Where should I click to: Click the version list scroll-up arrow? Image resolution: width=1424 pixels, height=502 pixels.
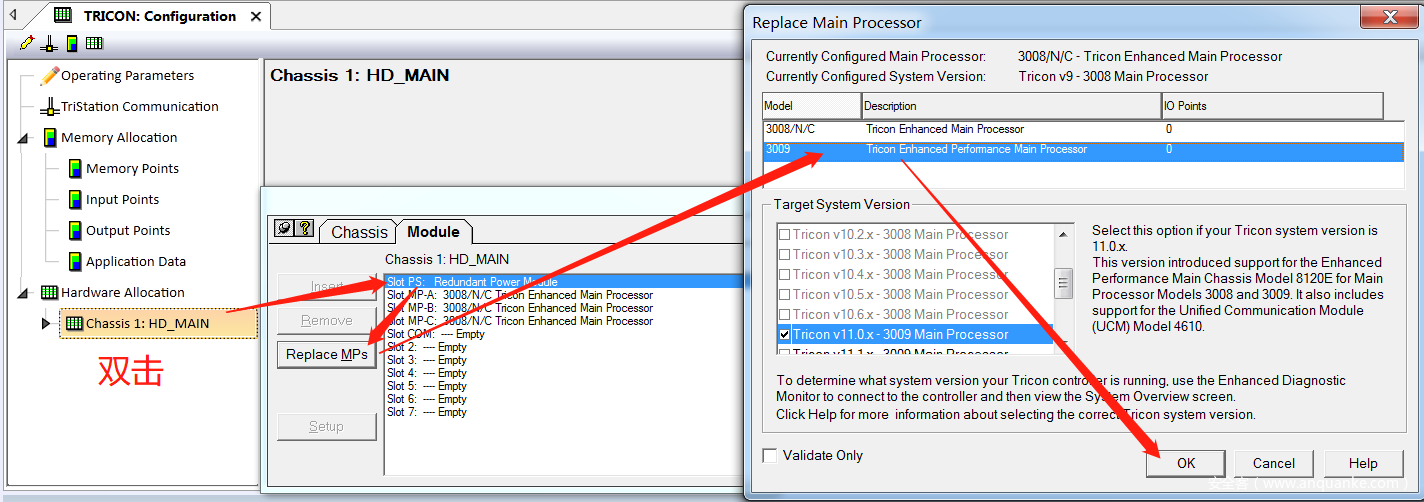(1064, 234)
